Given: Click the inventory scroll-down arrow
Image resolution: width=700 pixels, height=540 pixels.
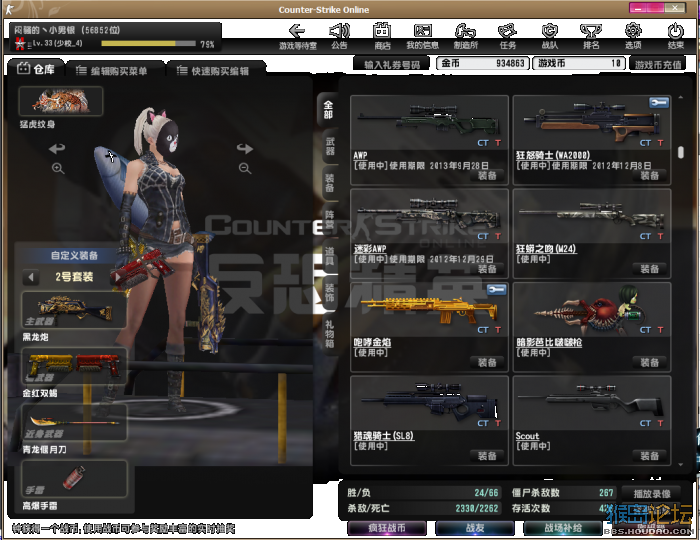Looking at the screenshot, I should [x=680, y=464].
